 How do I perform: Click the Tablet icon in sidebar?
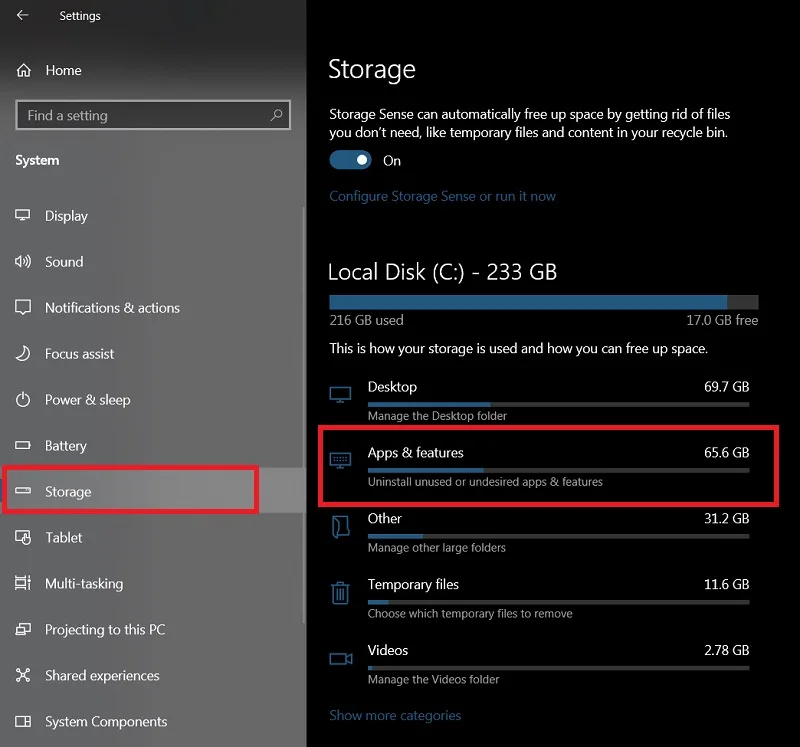click(23, 537)
